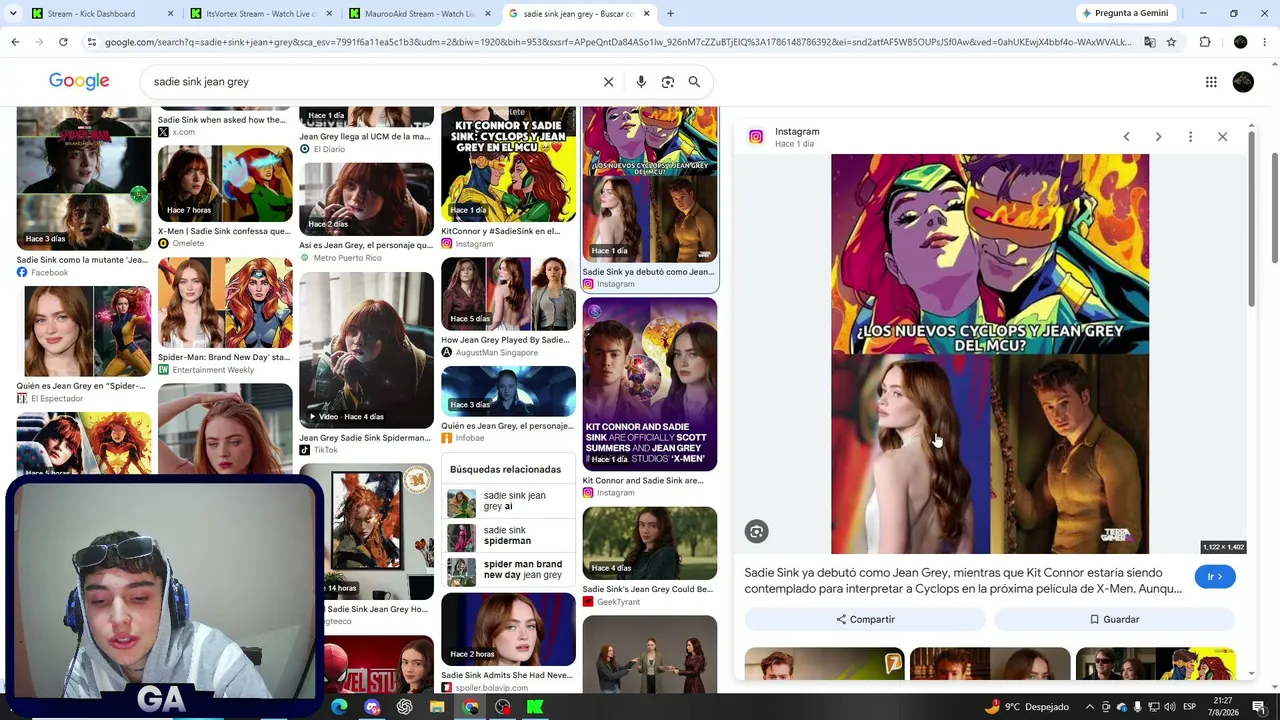This screenshot has height=720, width=1280.
Task: Launch Microsoft Edge from the taskbar
Action: tap(339, 707)
